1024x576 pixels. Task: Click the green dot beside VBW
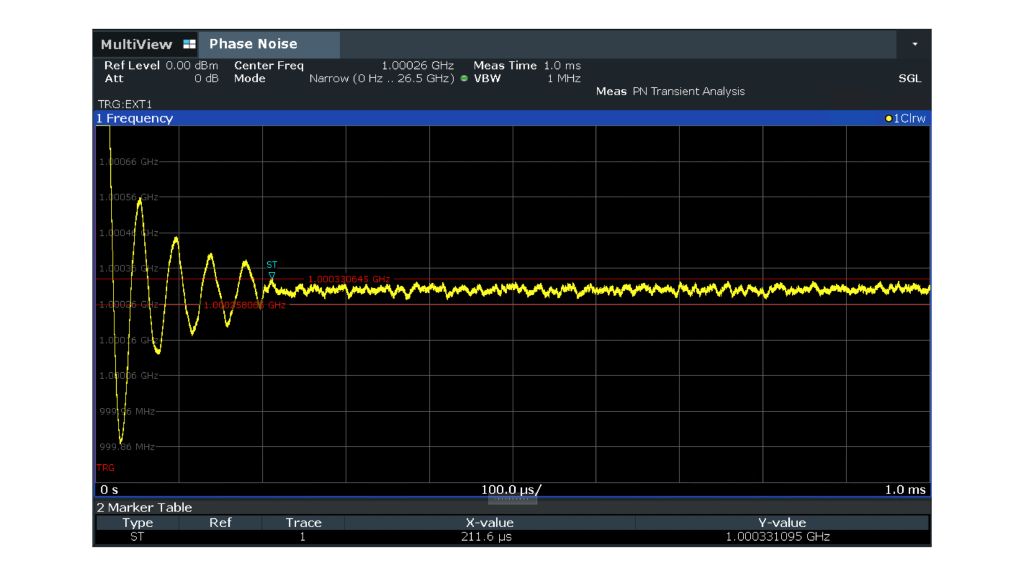point(465,78)
